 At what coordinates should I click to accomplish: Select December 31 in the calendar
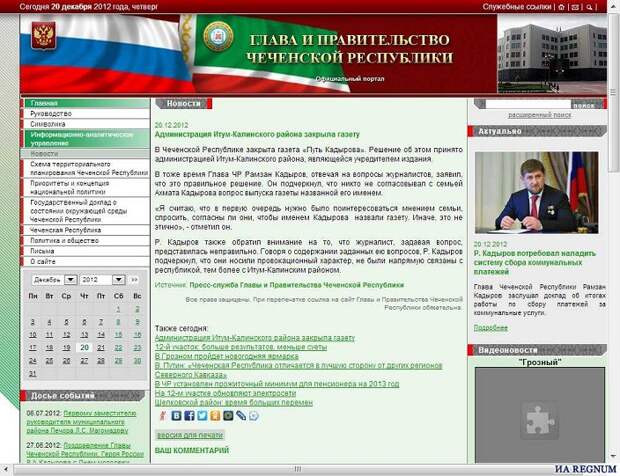pos(32,374)
